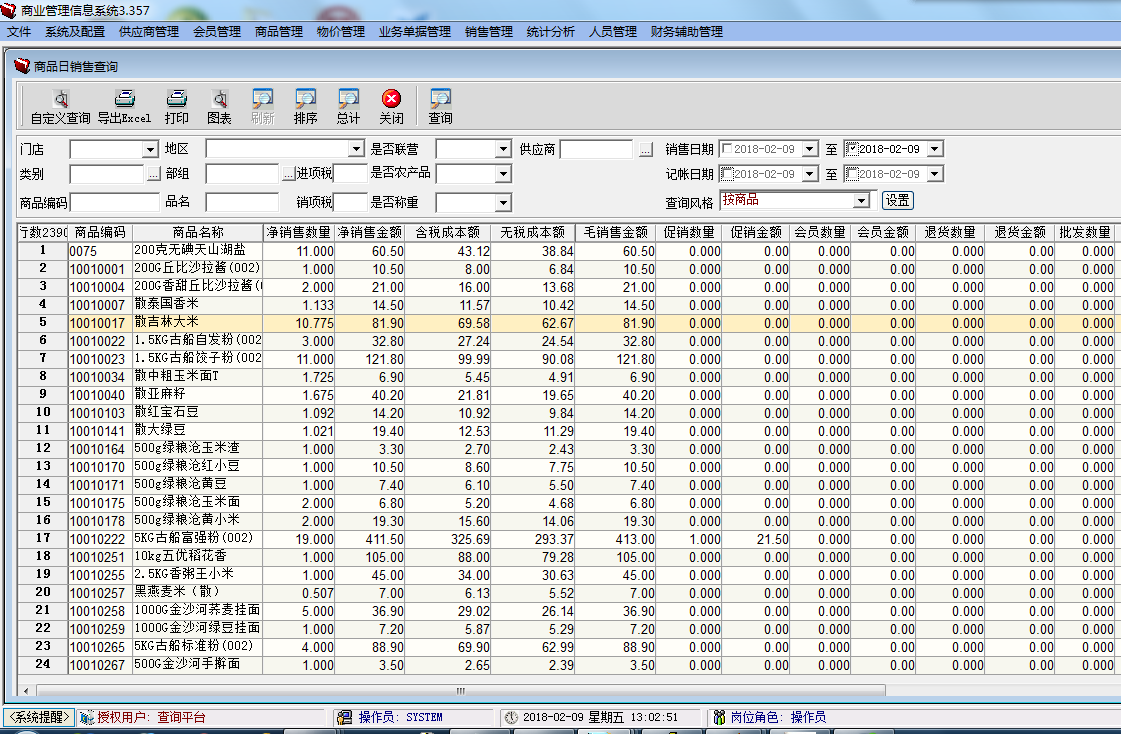Click the 设置 settings button

897,200
